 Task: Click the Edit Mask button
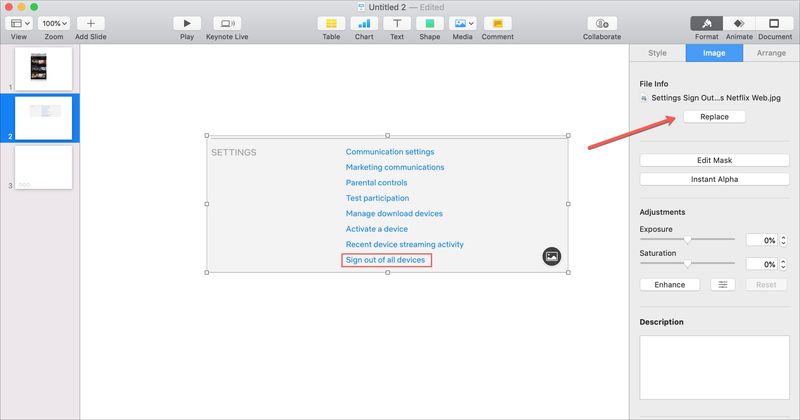coord(714,160)
